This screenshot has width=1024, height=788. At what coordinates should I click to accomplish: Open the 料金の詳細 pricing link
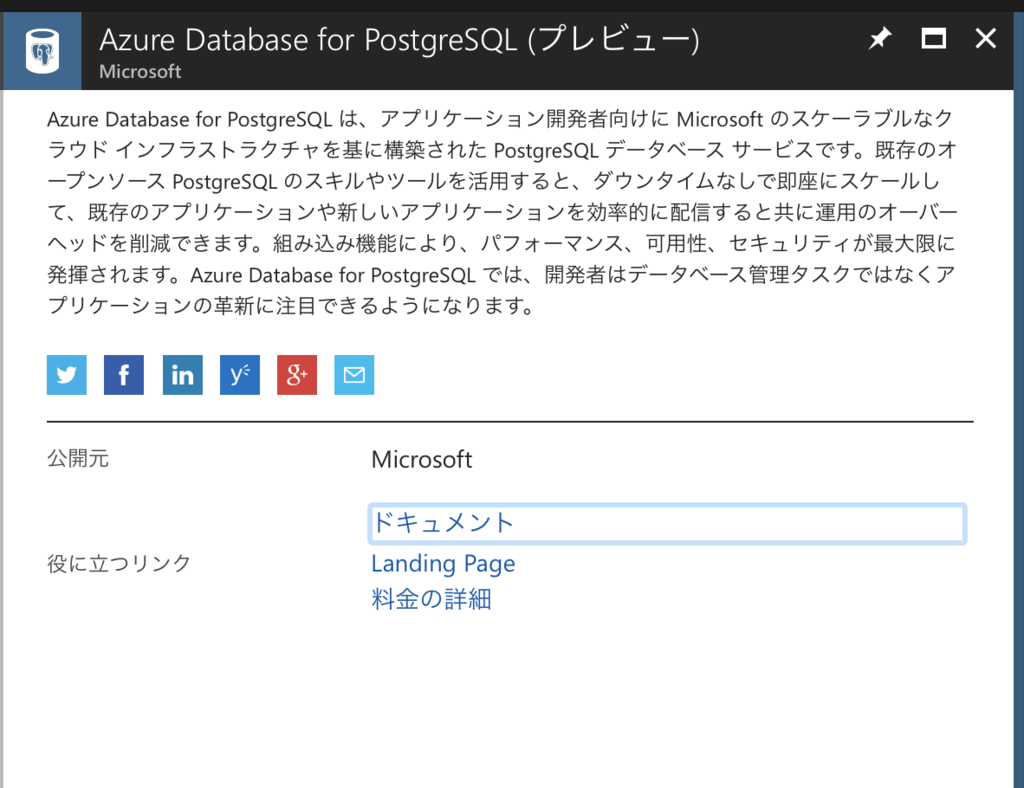pyautogui.click(x=432, y=599)
